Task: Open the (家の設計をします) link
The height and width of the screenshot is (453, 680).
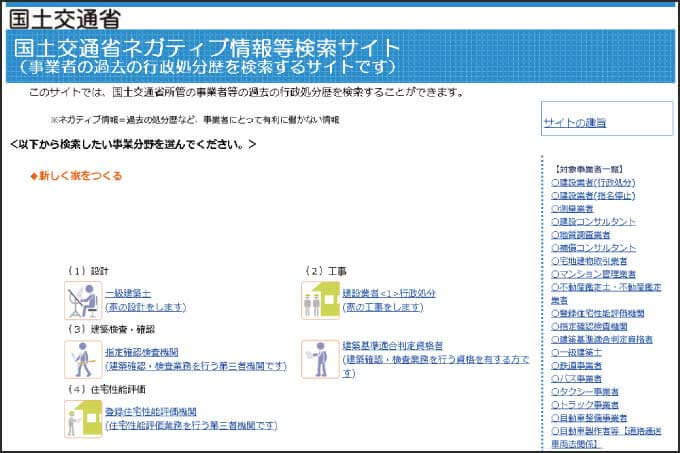Action: [x=146, y=307]
